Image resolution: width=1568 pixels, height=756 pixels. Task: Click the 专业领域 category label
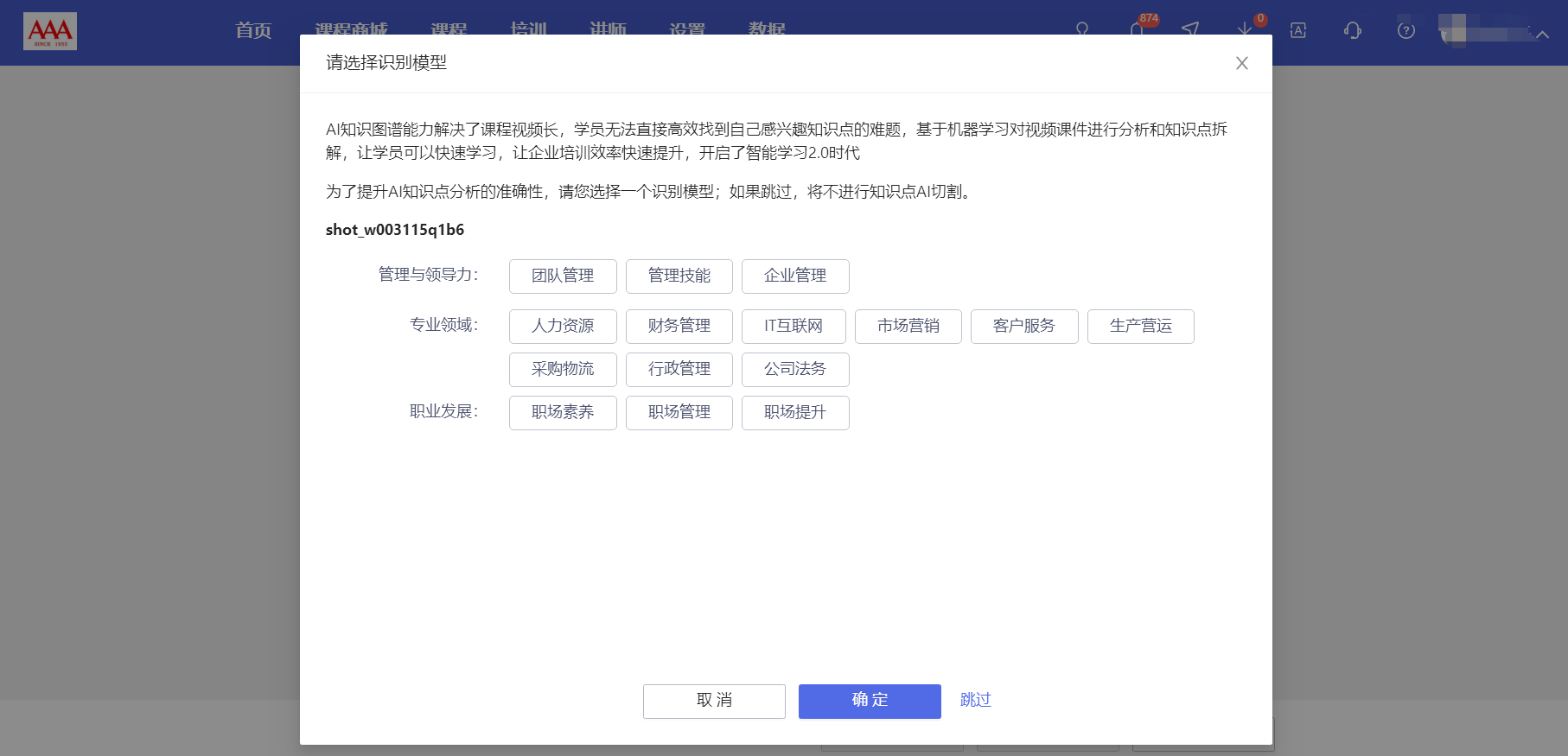[x=444, y=325]
